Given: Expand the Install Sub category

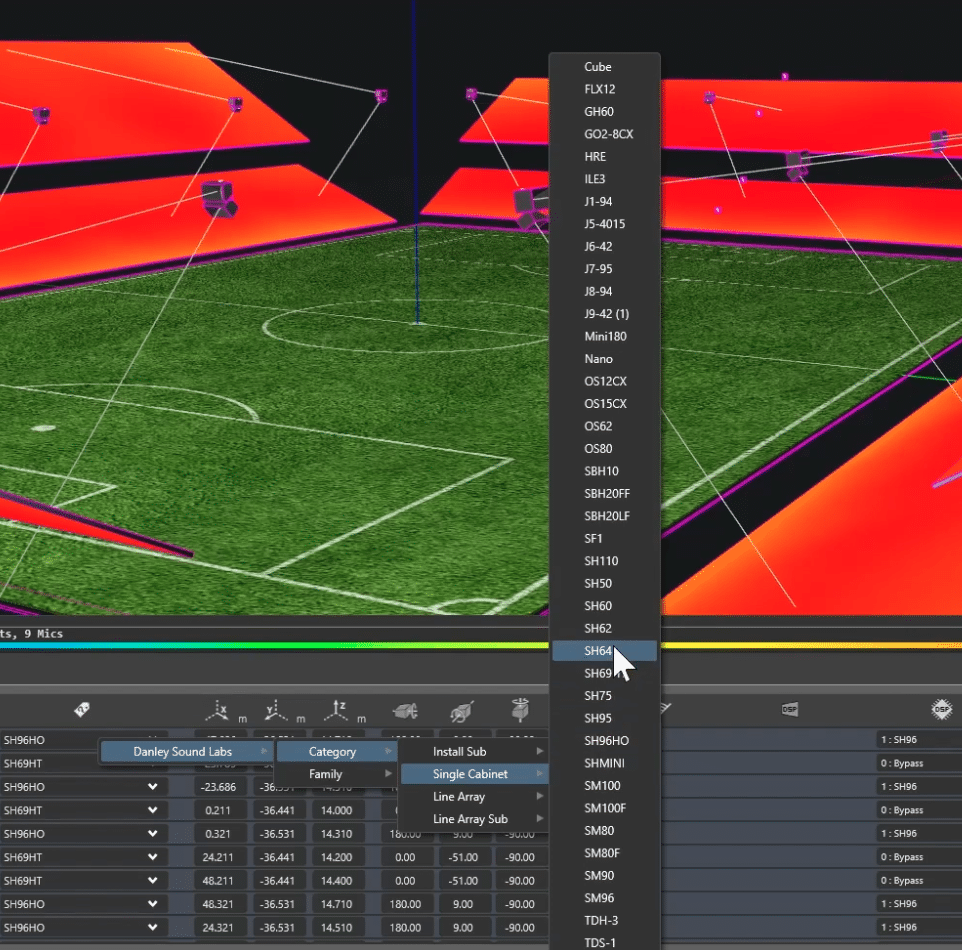Looking at the screenshot, I should 474,751.
